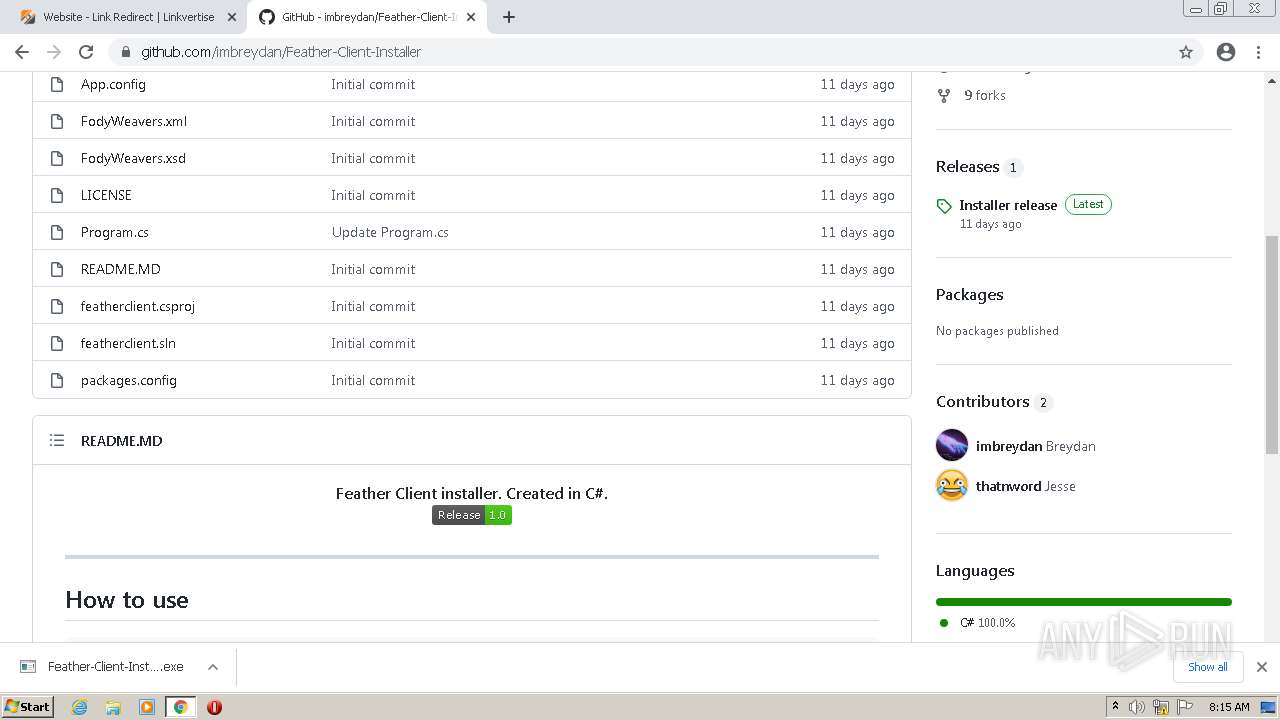
Task: Bookmark this page with the star icon
Action: click(1186, 52)
